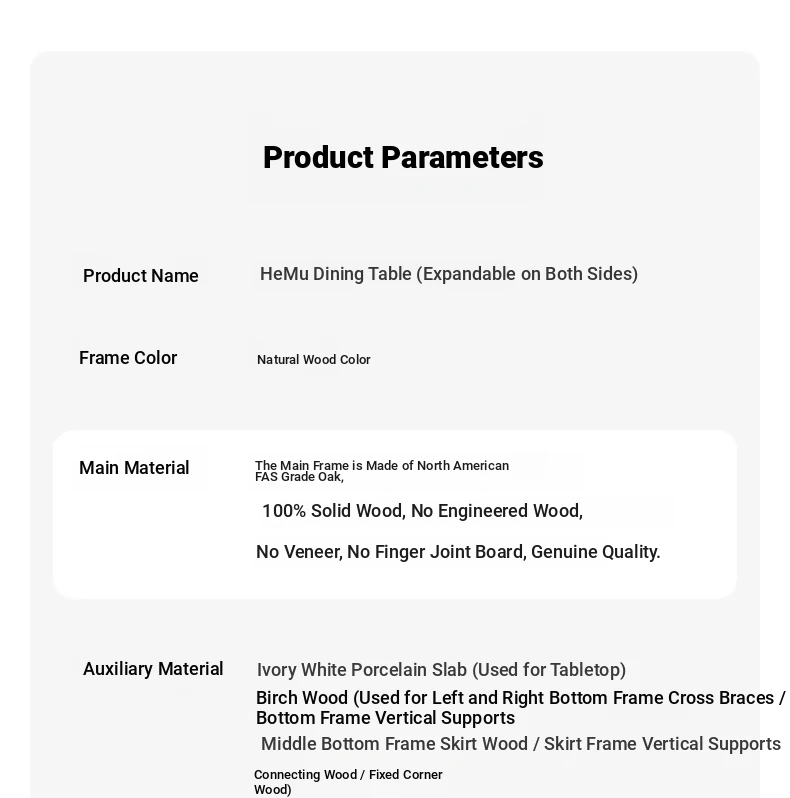Click the "(Used for Tabletop)" phrase

click(x=549, y=670)
